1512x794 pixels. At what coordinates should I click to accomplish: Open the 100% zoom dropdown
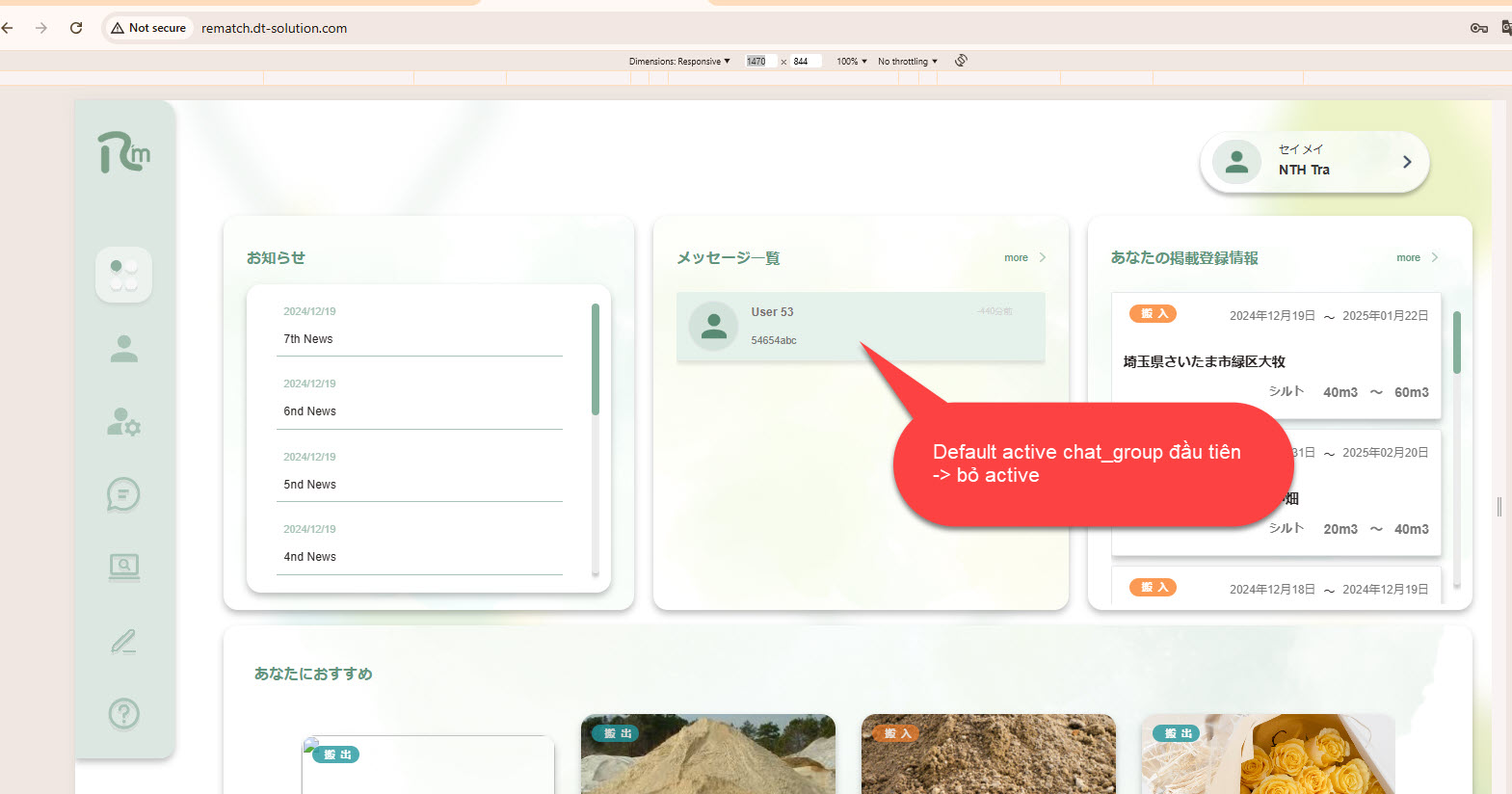(x=851, y=62)
